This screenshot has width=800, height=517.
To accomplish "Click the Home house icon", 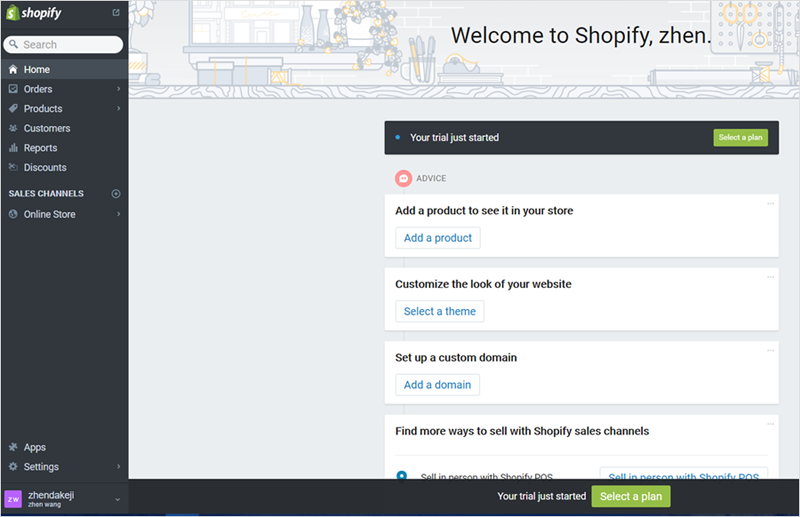I will 13,69.
